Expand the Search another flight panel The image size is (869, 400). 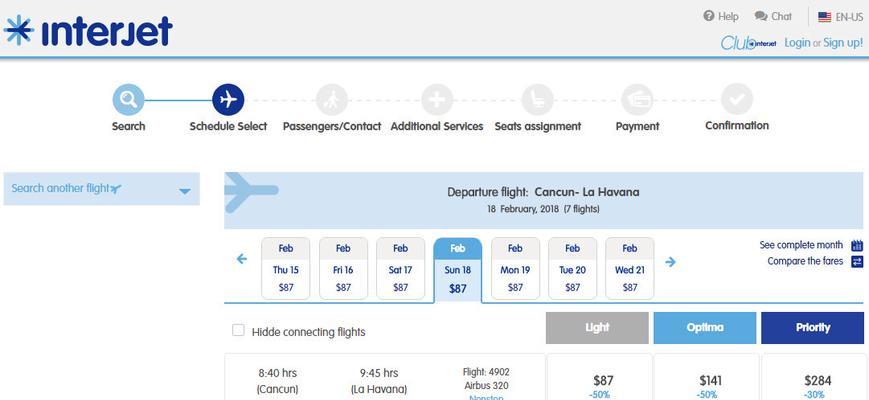tap(101, 189)
